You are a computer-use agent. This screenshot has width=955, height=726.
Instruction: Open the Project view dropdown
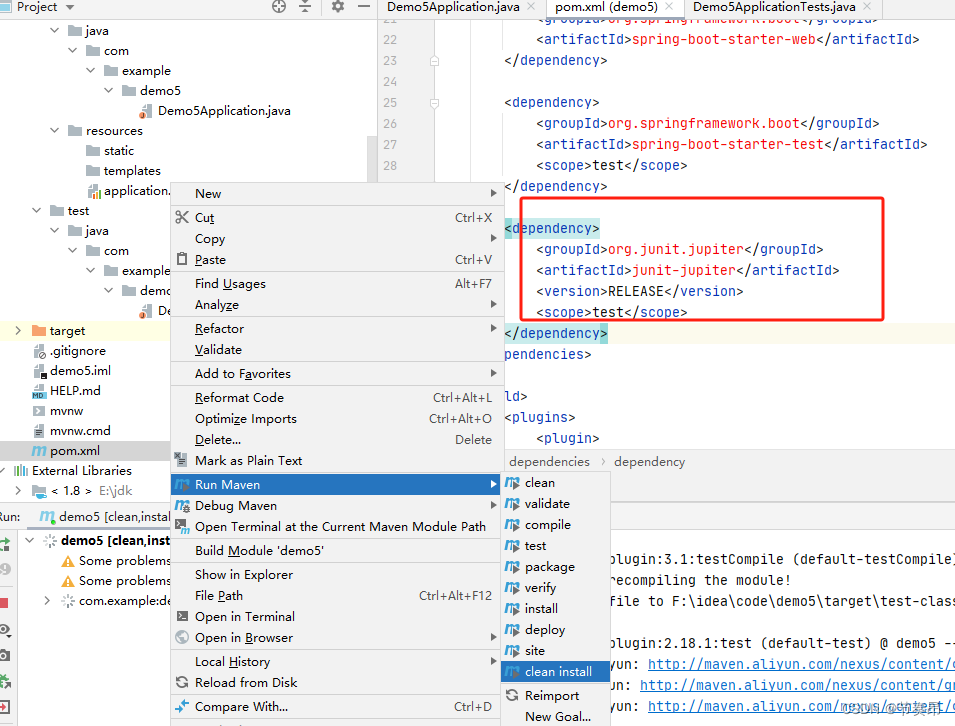[x=69, y=7]
